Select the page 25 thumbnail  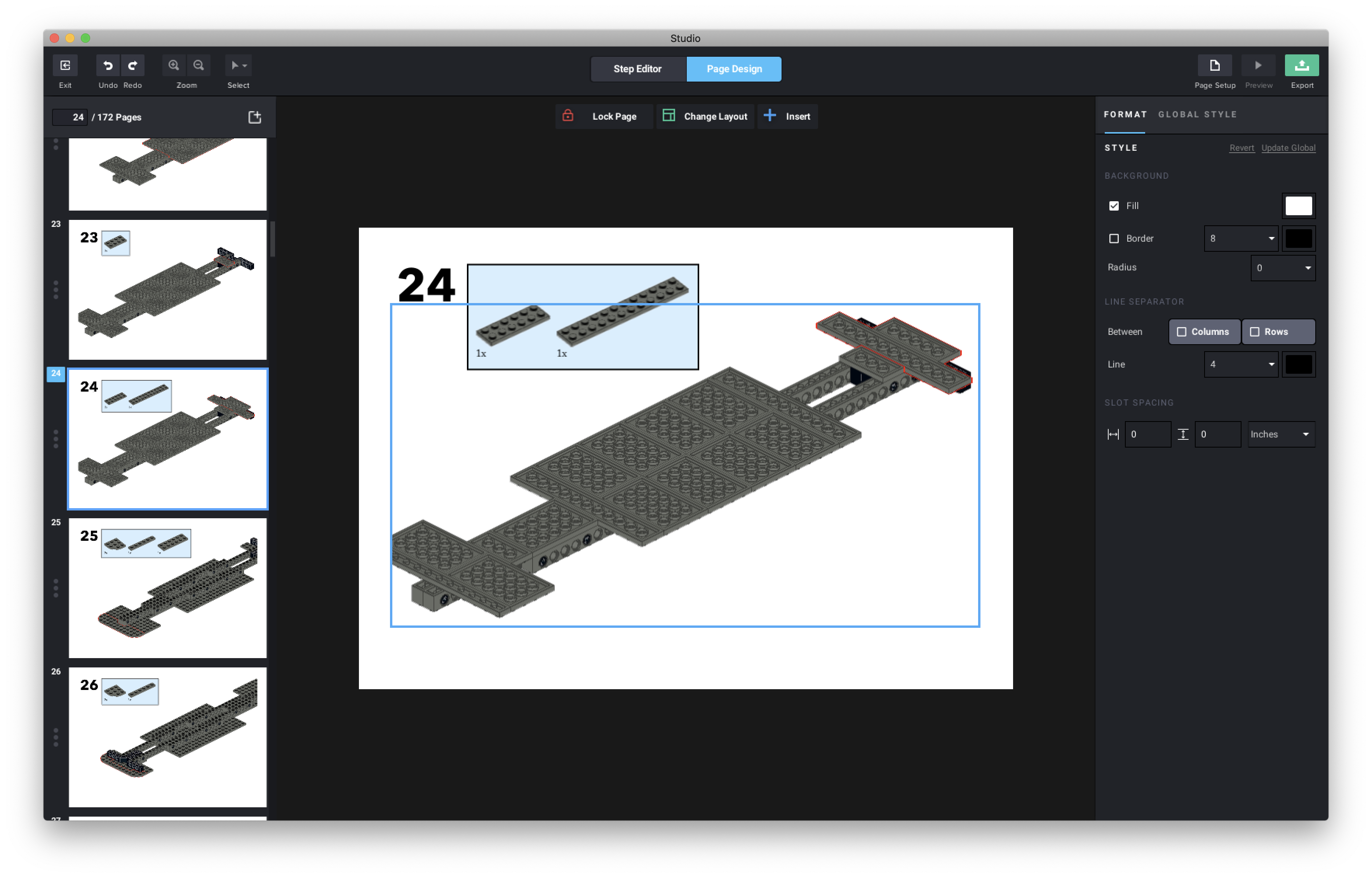point(167,588)
